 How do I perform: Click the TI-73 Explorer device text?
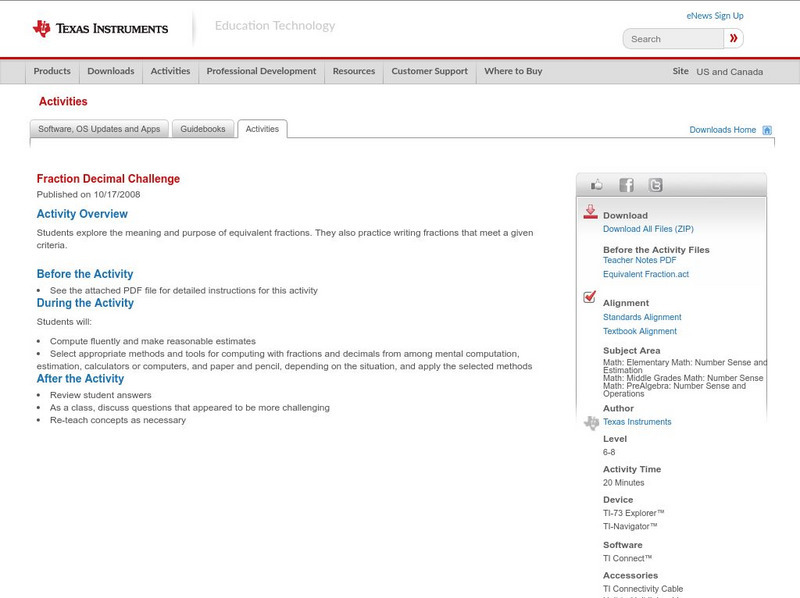[x=634, y=513]
